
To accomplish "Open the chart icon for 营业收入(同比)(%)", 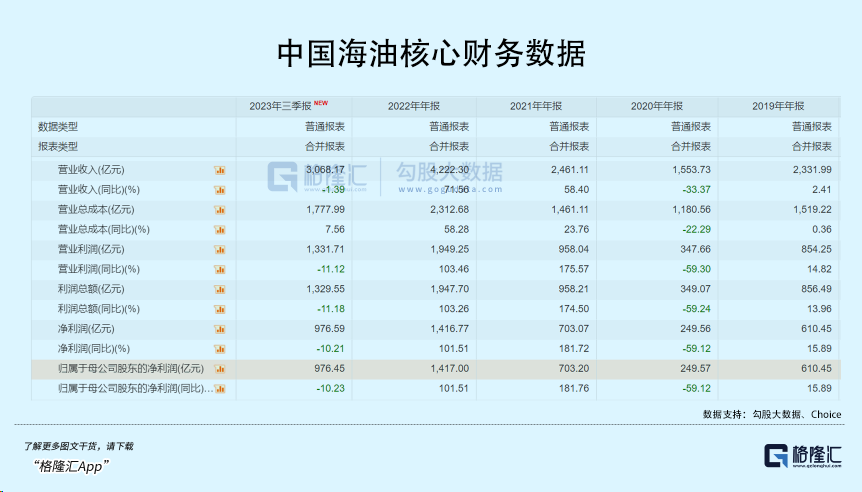I will click(220, 189).
